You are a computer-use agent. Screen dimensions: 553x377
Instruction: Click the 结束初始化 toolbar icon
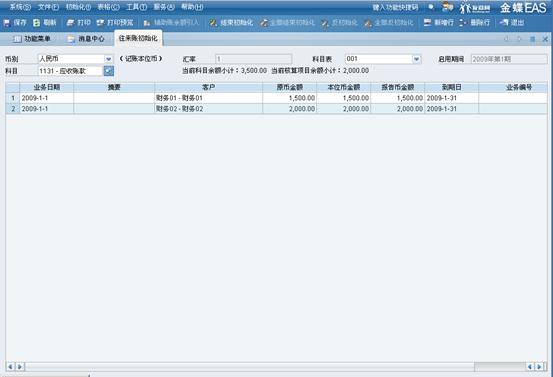coord(213,23)
